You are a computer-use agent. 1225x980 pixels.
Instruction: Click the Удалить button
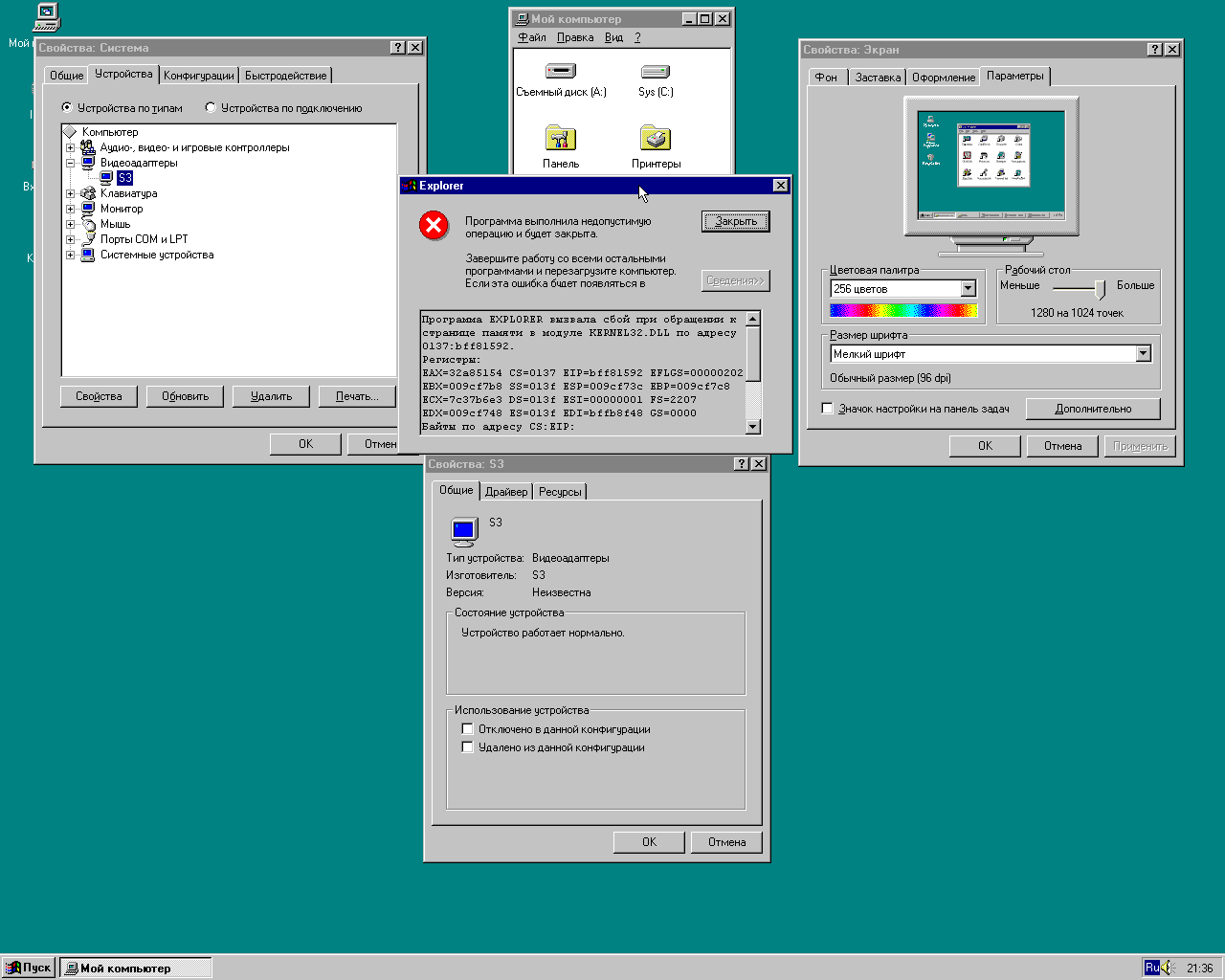(x=271, y=396)
